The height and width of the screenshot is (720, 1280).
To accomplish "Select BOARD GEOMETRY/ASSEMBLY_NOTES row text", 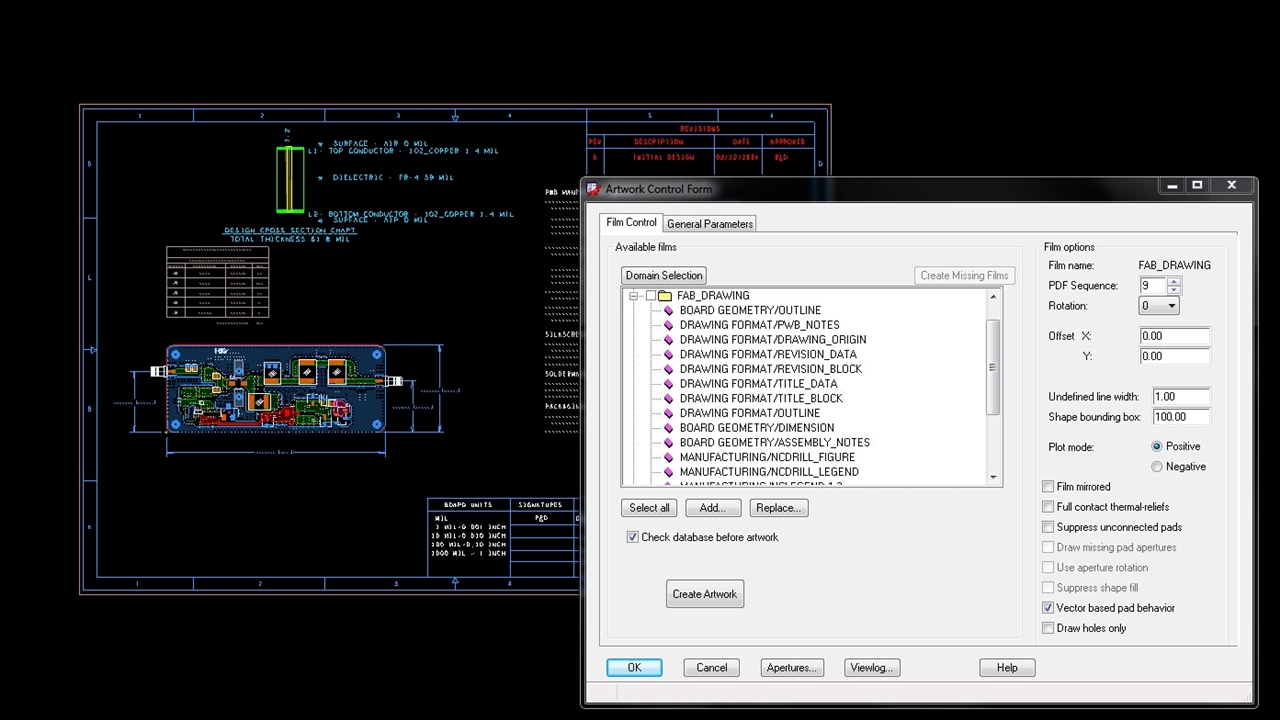I will tap(775, 443).
